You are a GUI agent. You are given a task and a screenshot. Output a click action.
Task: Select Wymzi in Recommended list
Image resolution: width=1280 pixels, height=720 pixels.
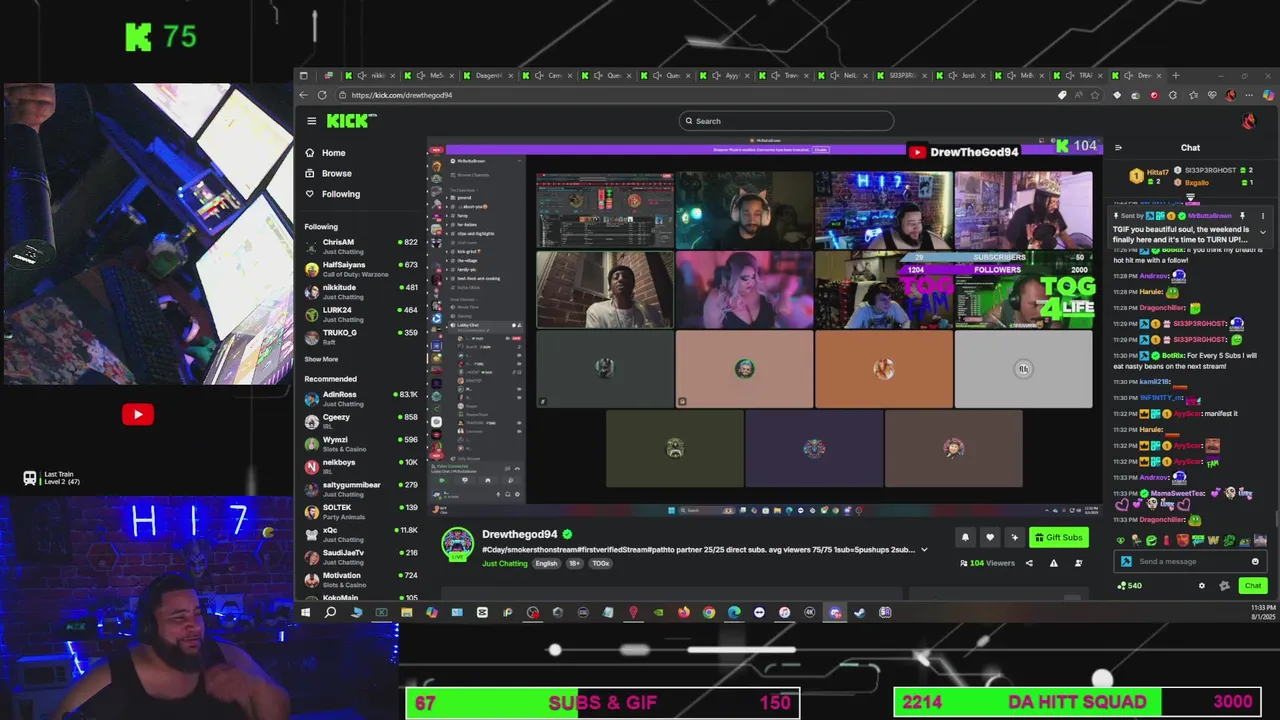[361, 443]
